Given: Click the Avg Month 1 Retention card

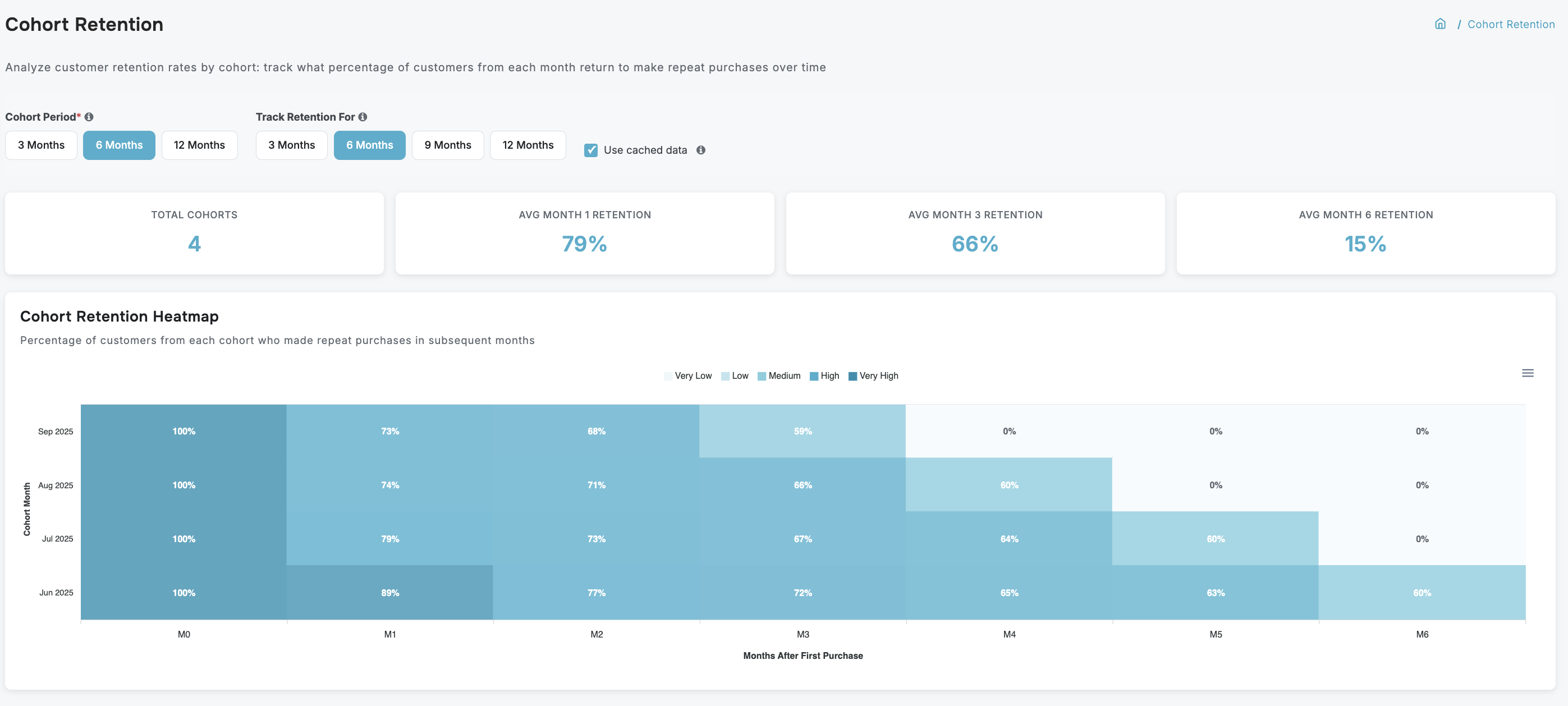Looking at the screenshot, I should pos(584,233).
